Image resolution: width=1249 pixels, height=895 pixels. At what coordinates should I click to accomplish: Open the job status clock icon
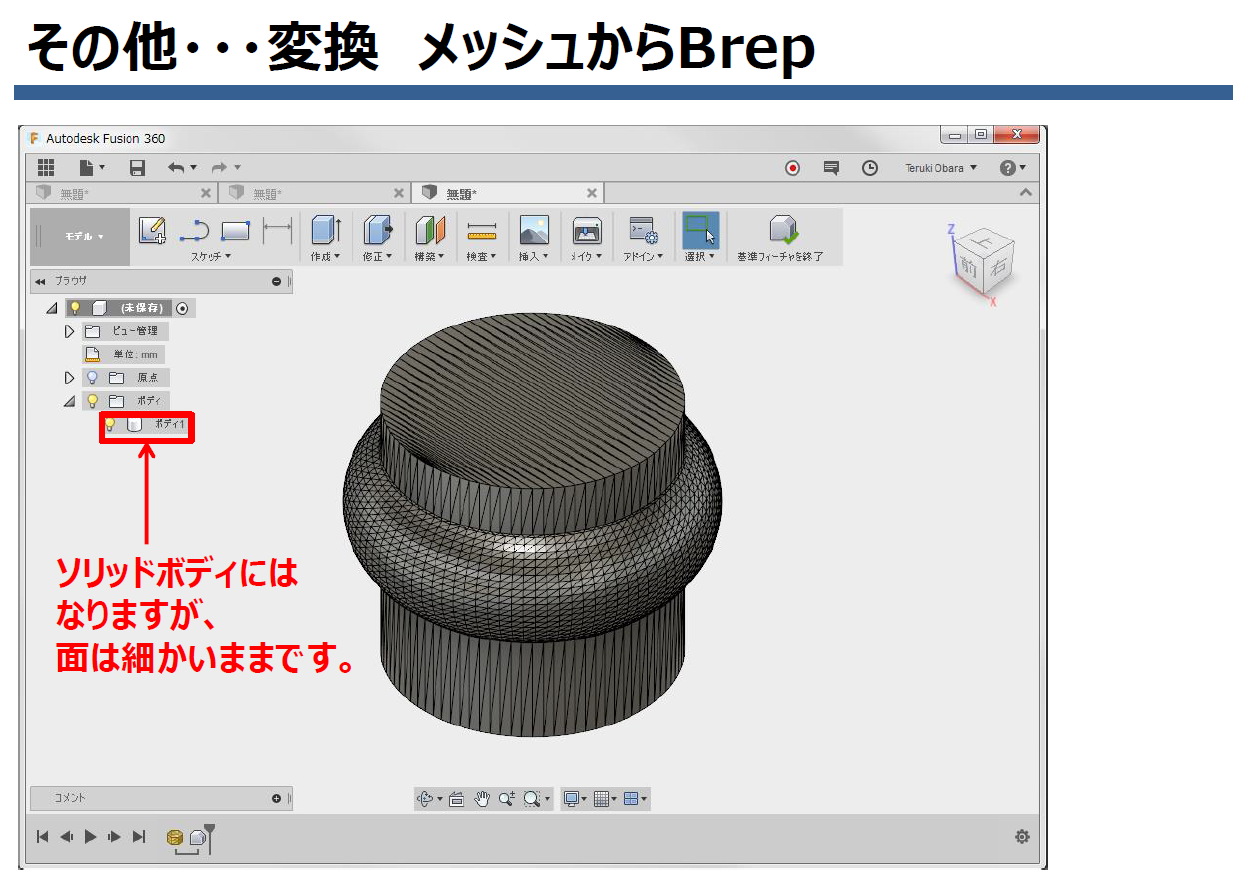pyautogui.click(x=870, y=168)
